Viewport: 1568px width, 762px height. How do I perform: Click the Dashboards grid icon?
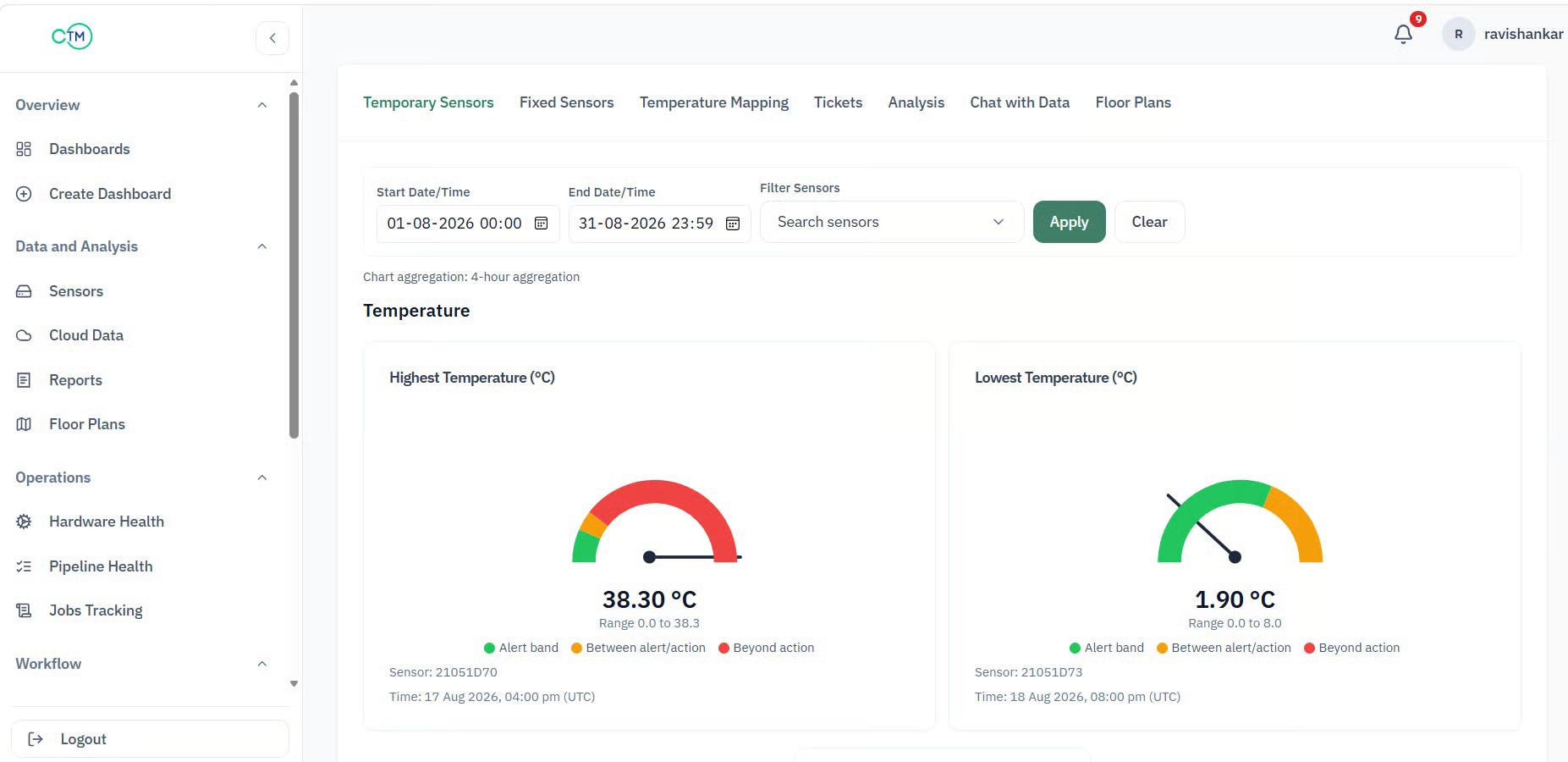coord(24,149)
